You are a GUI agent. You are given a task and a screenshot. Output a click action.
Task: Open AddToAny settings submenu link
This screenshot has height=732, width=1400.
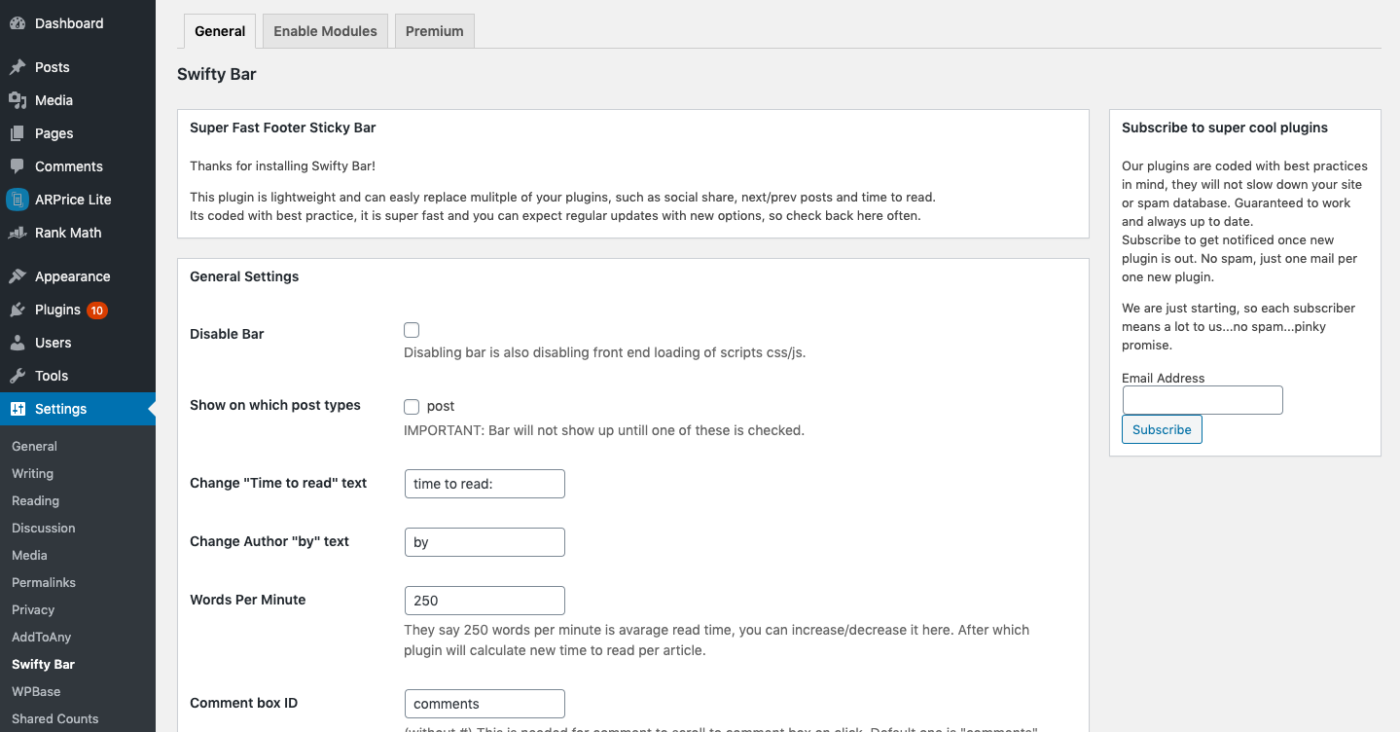tap(41, 636)
